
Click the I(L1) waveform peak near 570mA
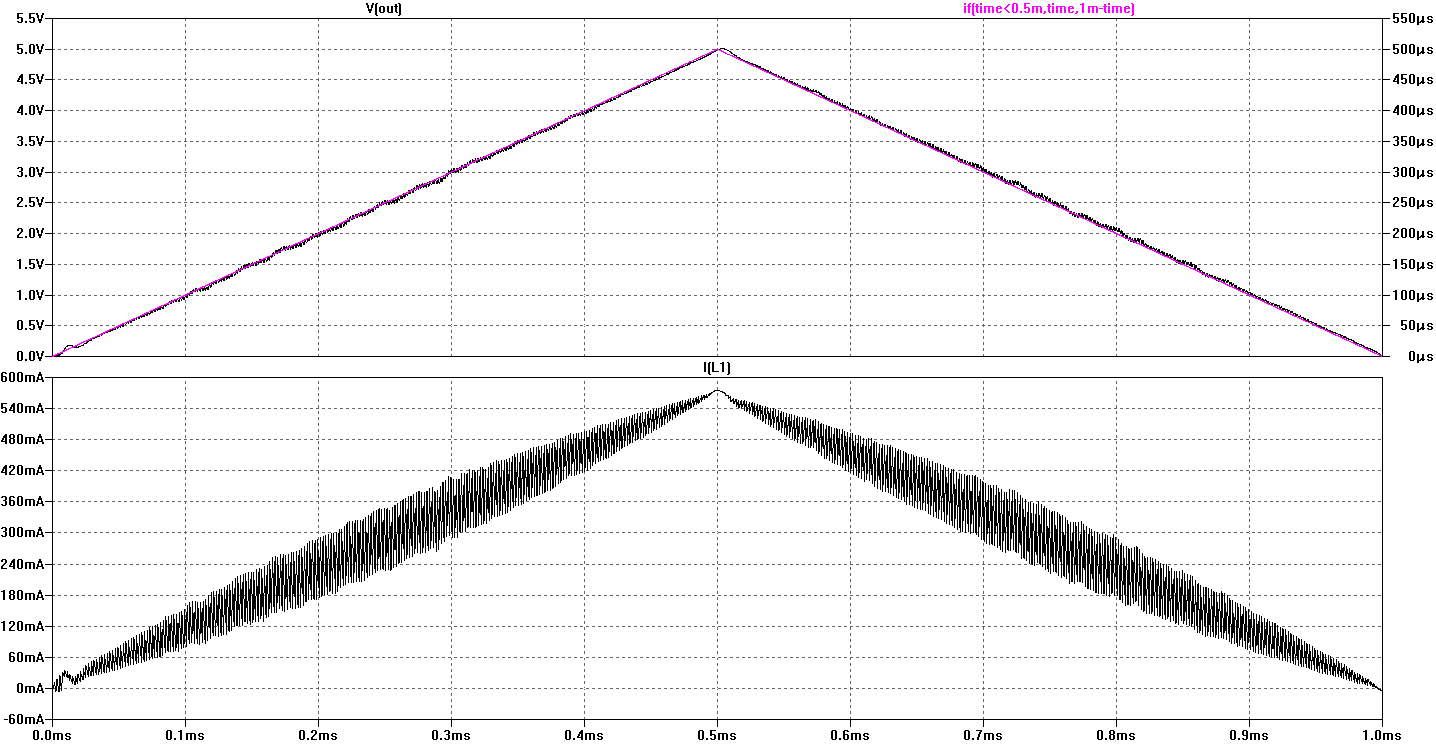[717, 391]
